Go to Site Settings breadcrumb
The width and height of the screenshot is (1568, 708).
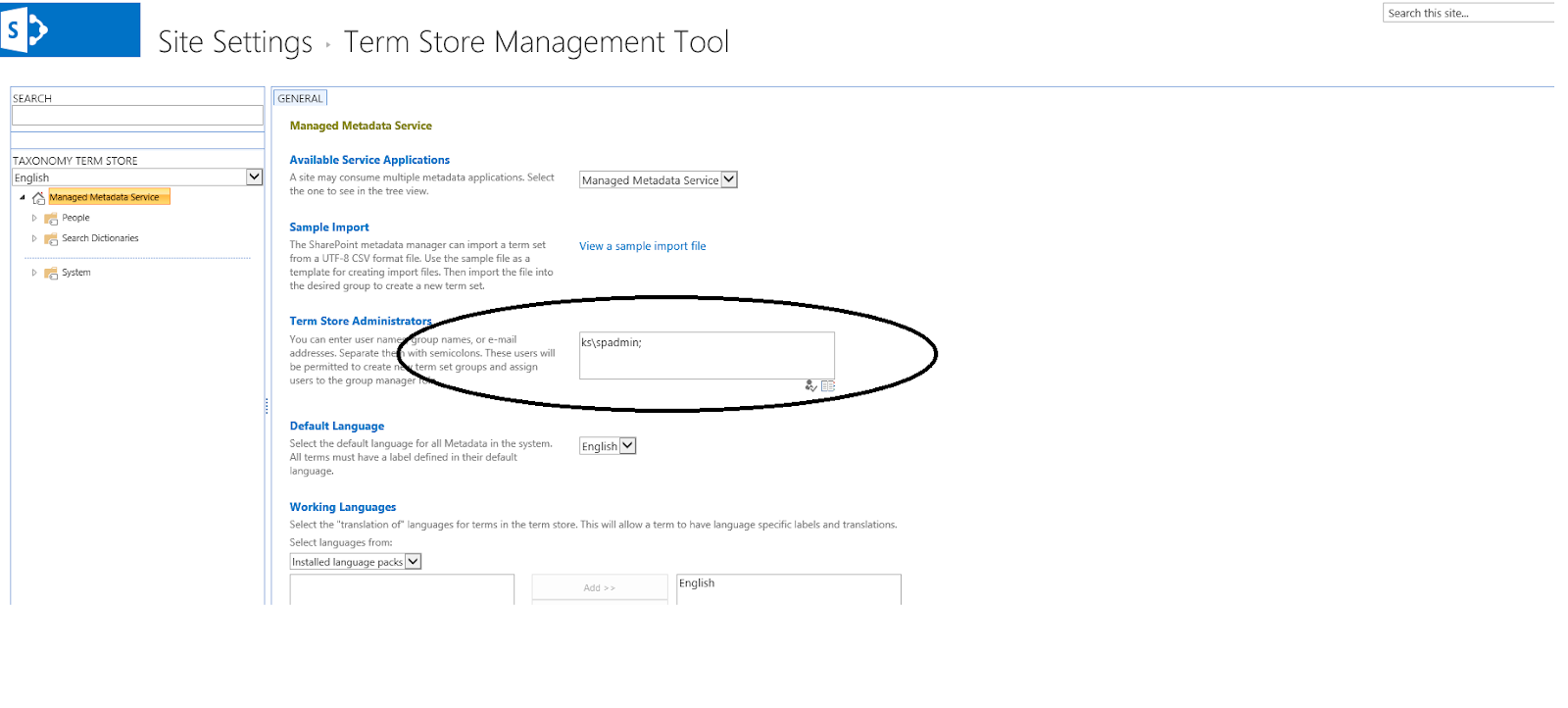click(235, 42)
